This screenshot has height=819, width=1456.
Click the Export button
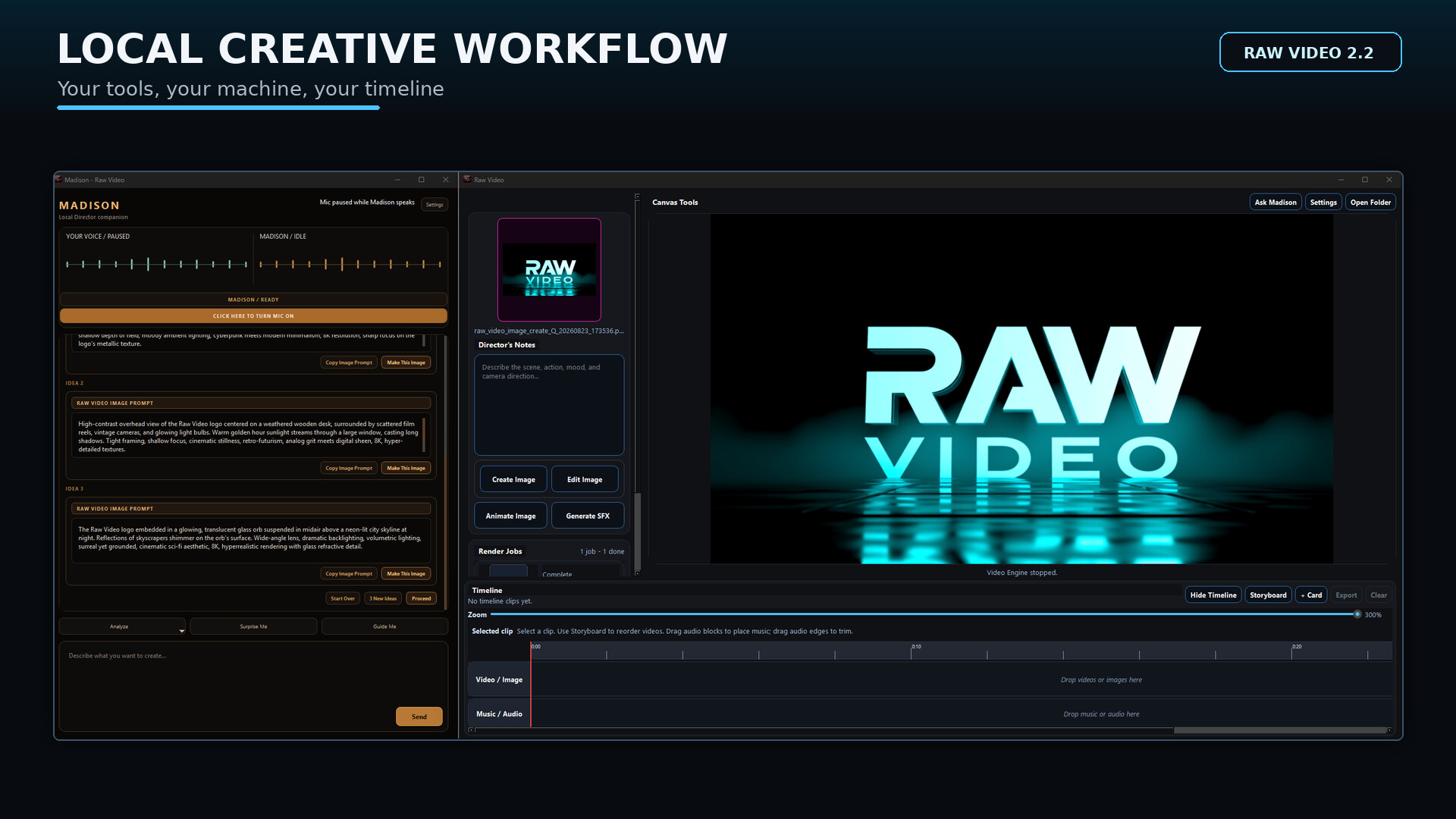coord(1346,595)
